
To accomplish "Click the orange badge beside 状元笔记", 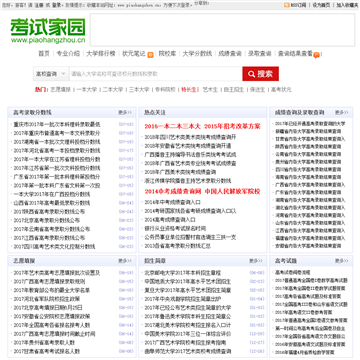I will [151, 55].
